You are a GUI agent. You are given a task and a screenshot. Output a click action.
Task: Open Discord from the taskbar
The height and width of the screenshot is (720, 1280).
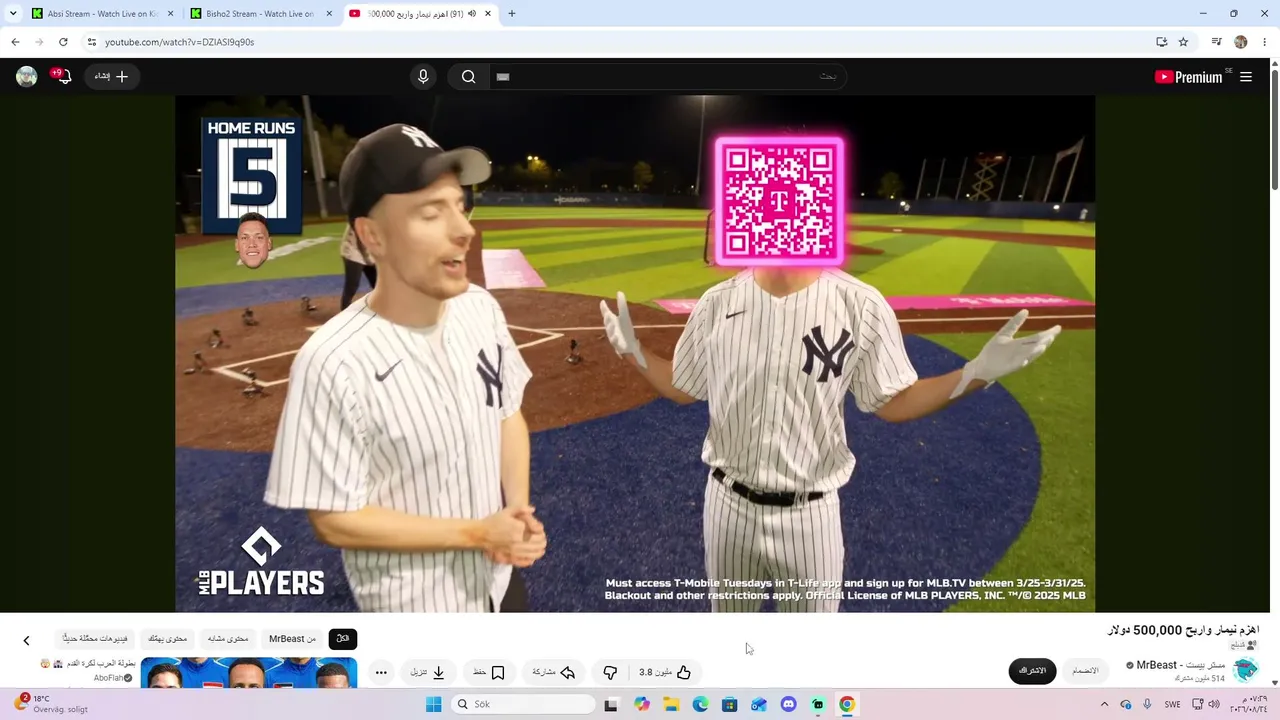[788, 704]
